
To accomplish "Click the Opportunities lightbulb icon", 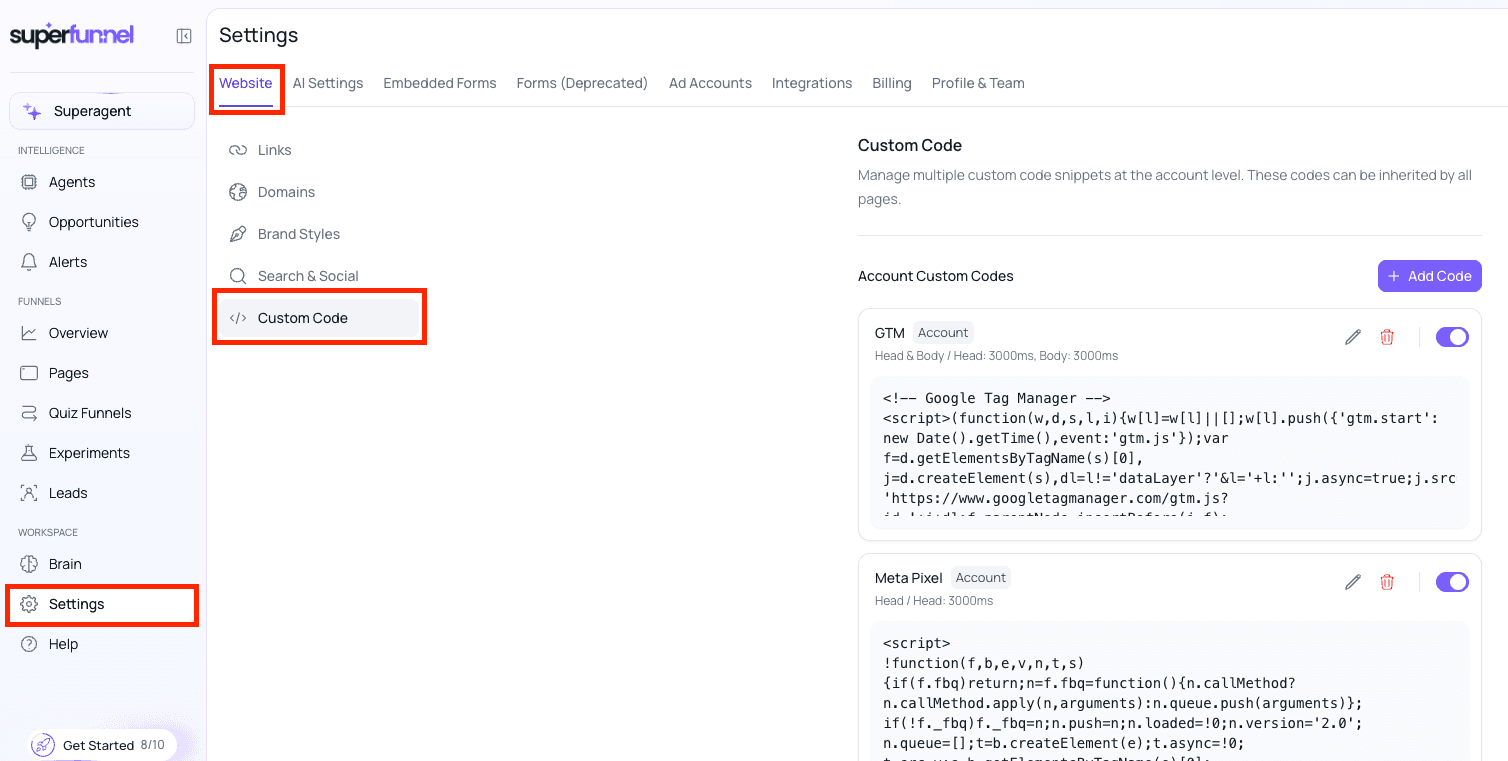I will 29,222.
